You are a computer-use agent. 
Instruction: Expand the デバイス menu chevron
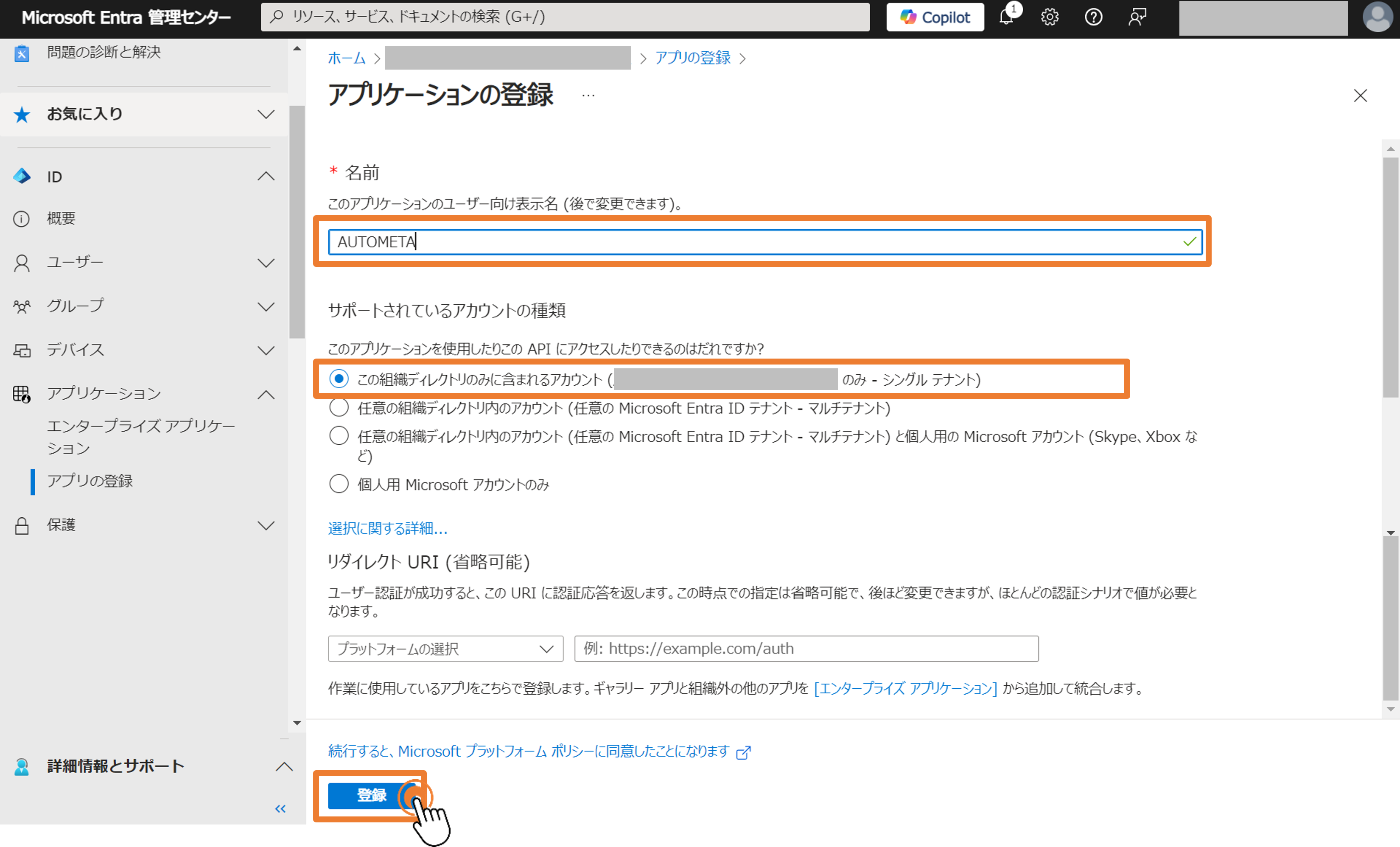tap(266, 351)
